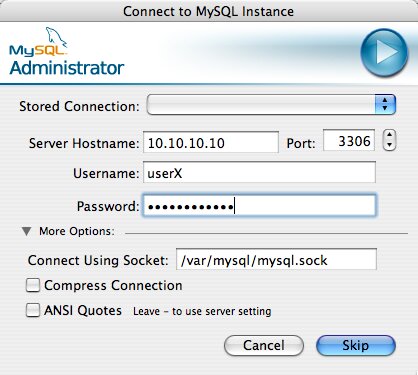Click 'Leave - to use server setting' text

tap(202, 311)
